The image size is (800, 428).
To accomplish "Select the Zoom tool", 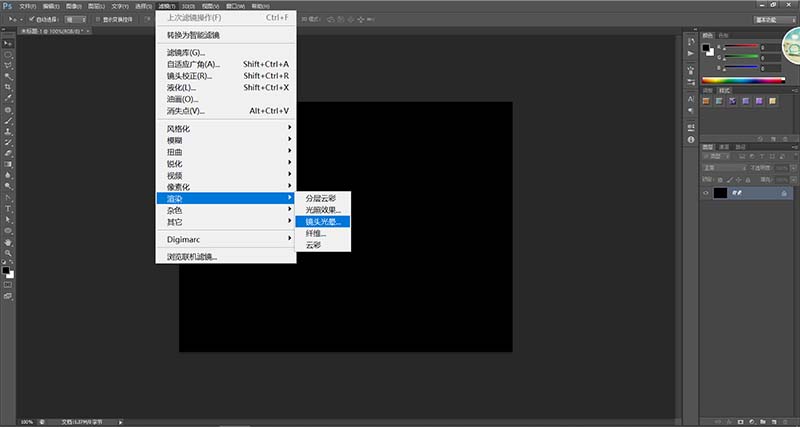I will pyautogui.click(x=8, y=253).
